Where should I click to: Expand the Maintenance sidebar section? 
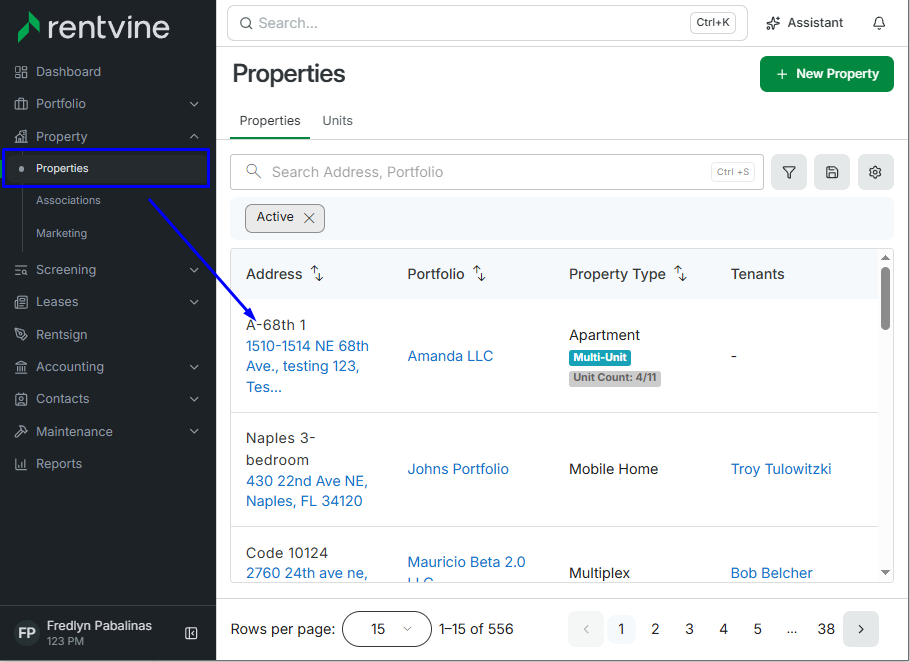pyautogui.click(x=194, y=431)
